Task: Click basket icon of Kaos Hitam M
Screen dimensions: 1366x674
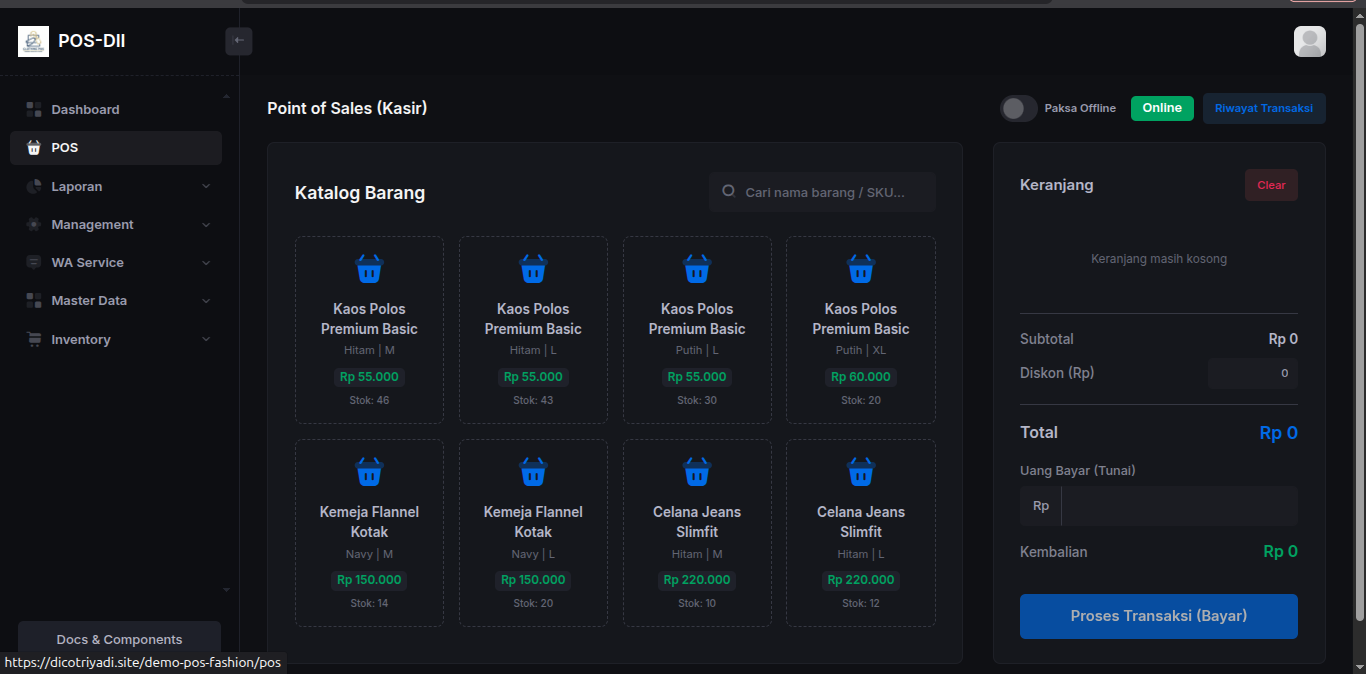Action: tap(369, 269)
